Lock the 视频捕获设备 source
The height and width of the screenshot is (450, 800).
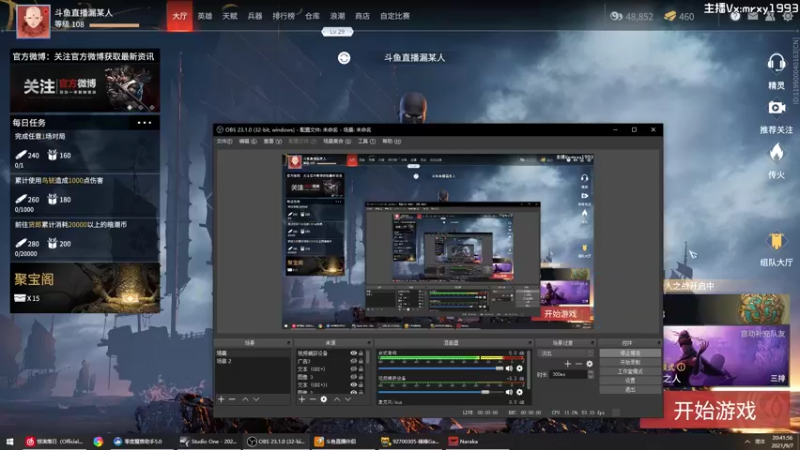pos(361,353)
